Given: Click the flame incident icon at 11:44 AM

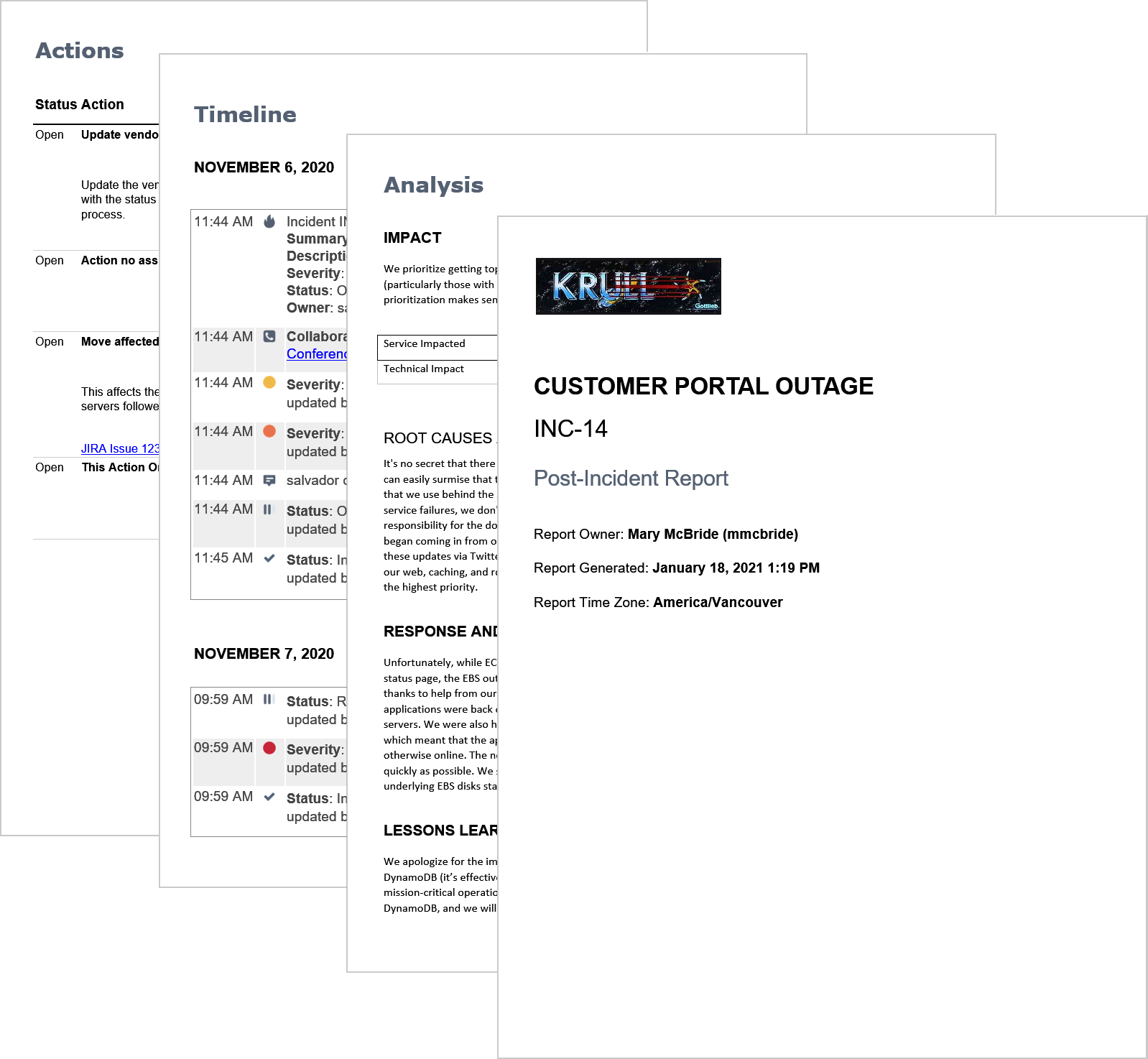Looking at the screenshot, I should [x=269, y=221].
